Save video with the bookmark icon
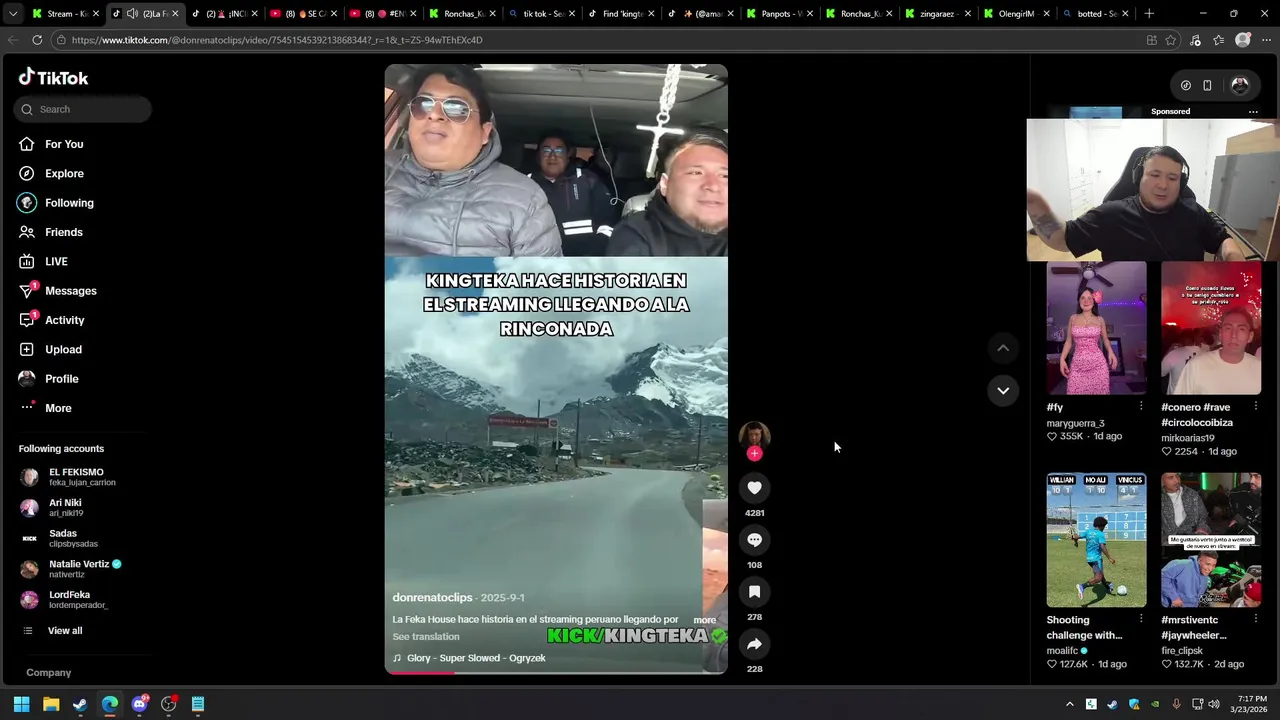 754,592
